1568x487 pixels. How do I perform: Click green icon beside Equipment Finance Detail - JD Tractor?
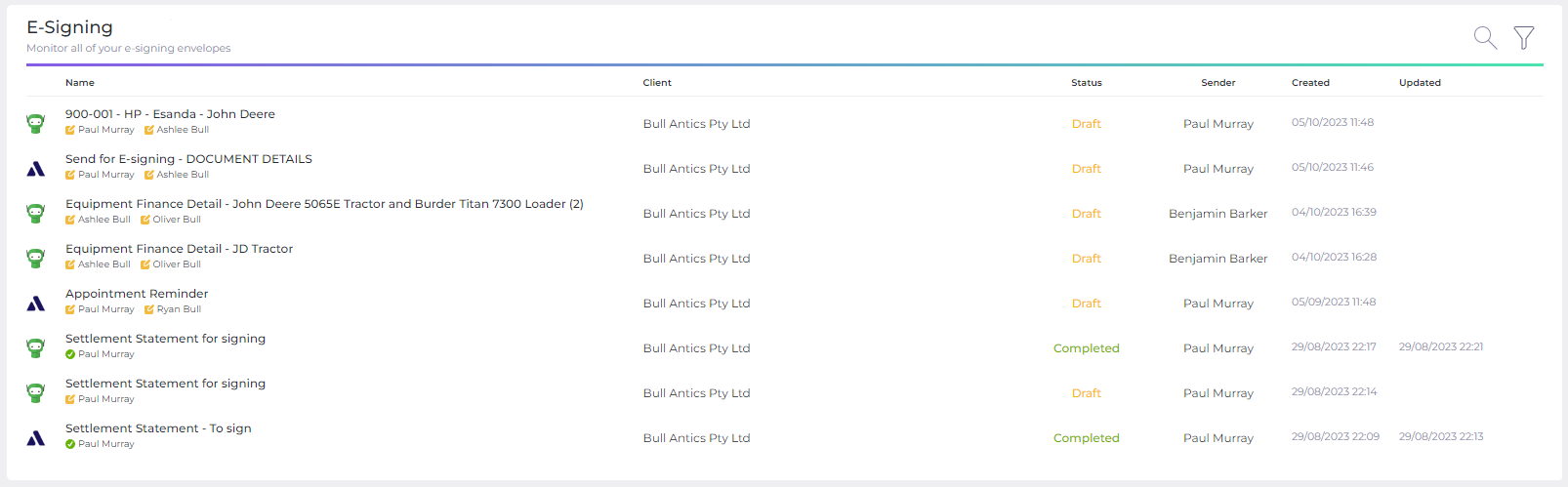click(36, 258)
